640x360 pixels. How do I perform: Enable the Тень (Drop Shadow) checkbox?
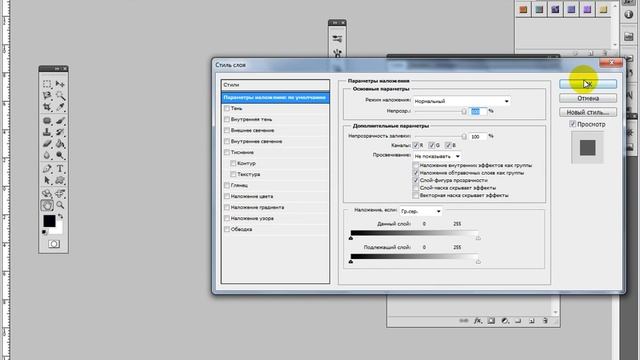227,109
